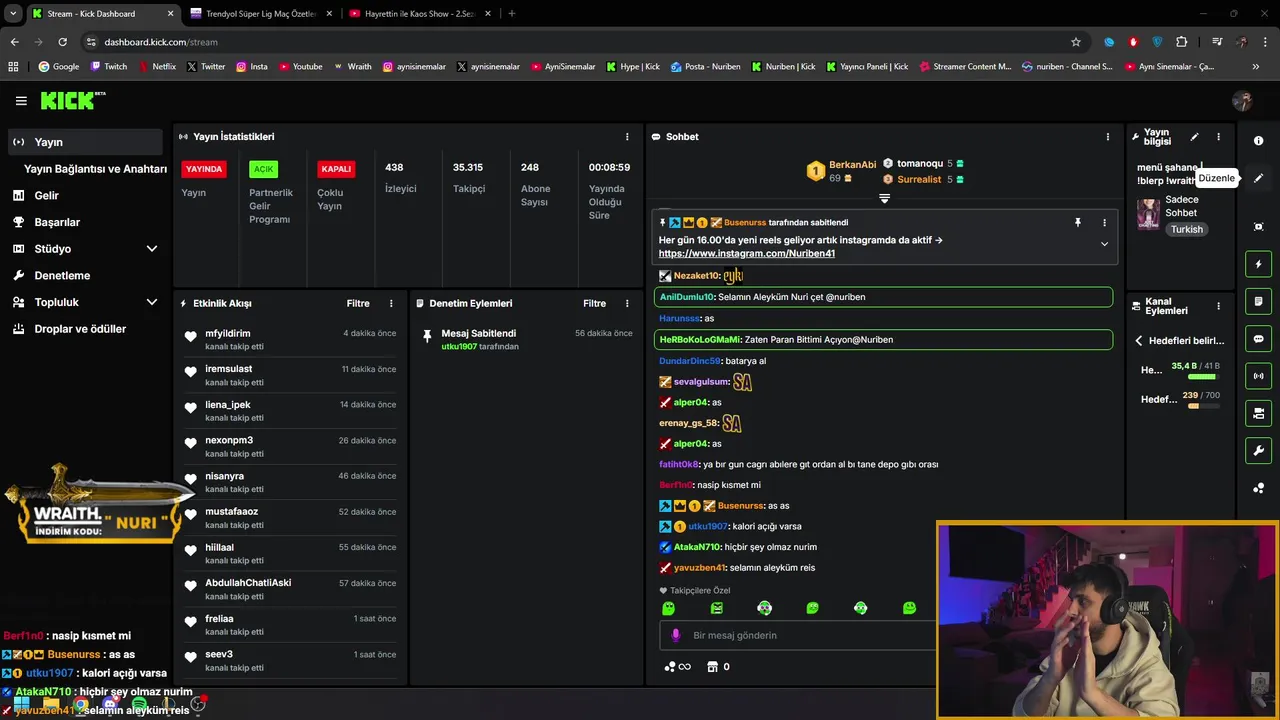Image resolution: width=1280 pixels, height=720 pixels.
Task: Open the instagram.com/Nuriben41 link
Action: point(746,254)
